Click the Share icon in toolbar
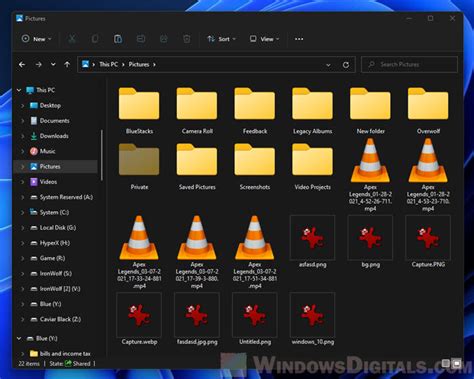This screenshot has width=474, height=379. click(x=164, y=39)
